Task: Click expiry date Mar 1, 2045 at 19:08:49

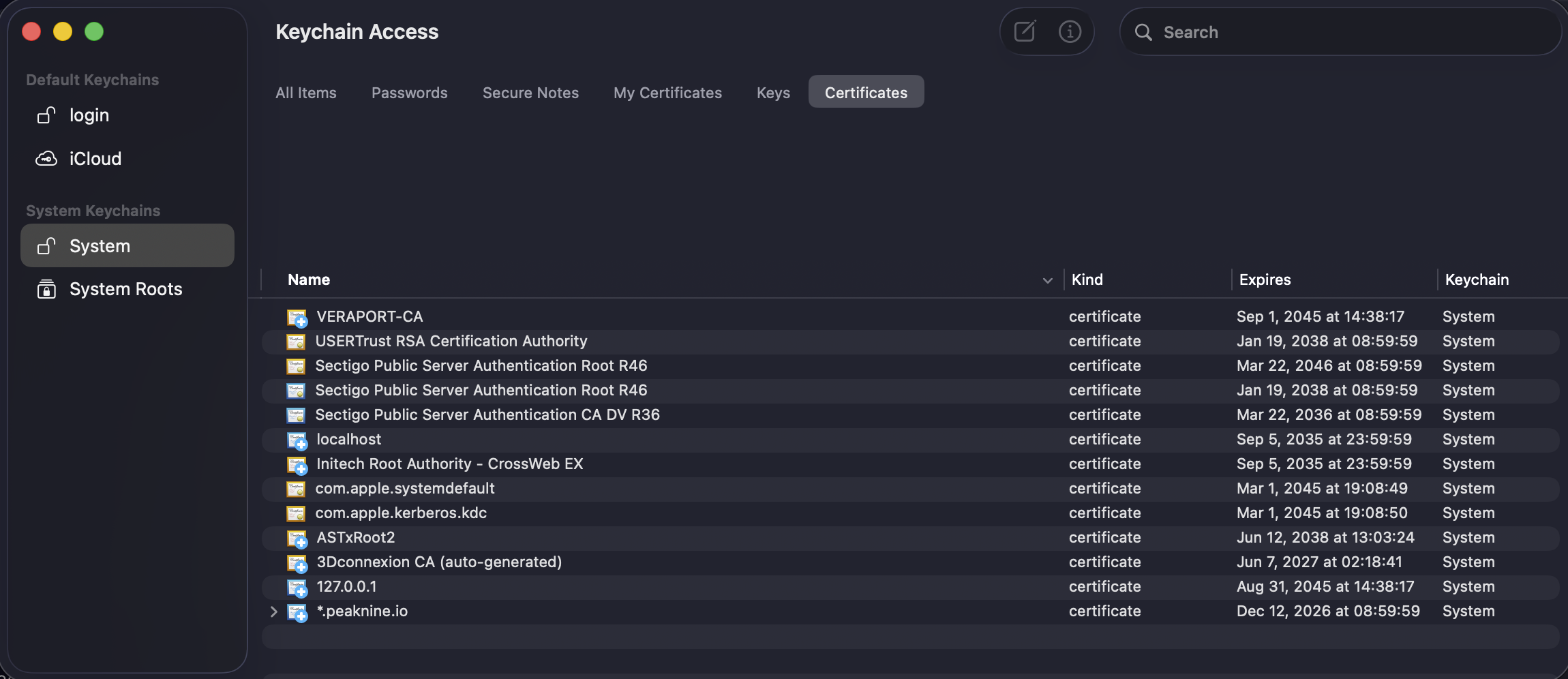Action: (1322, 488)
